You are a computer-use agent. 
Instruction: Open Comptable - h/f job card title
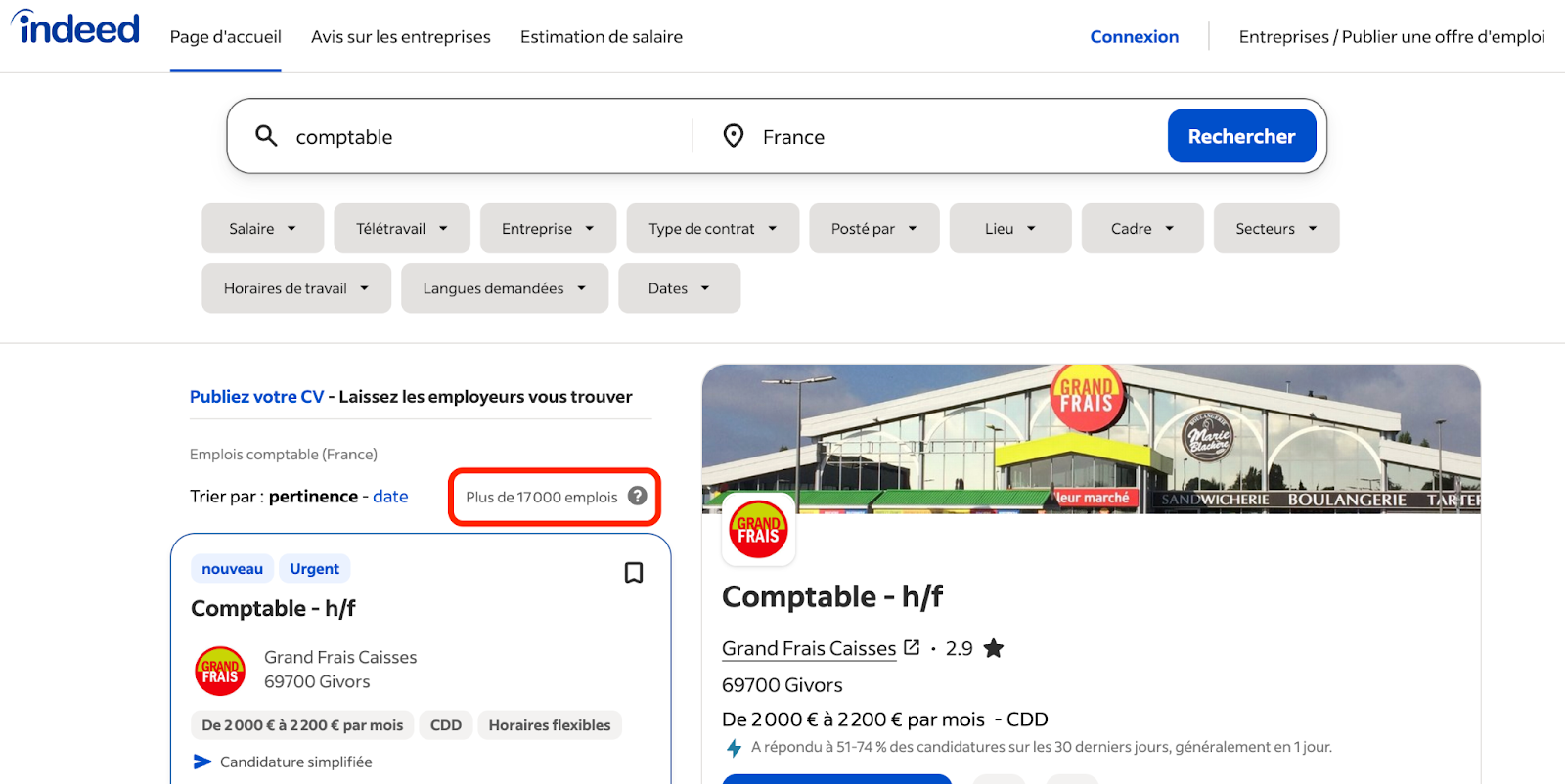point(273,608)
